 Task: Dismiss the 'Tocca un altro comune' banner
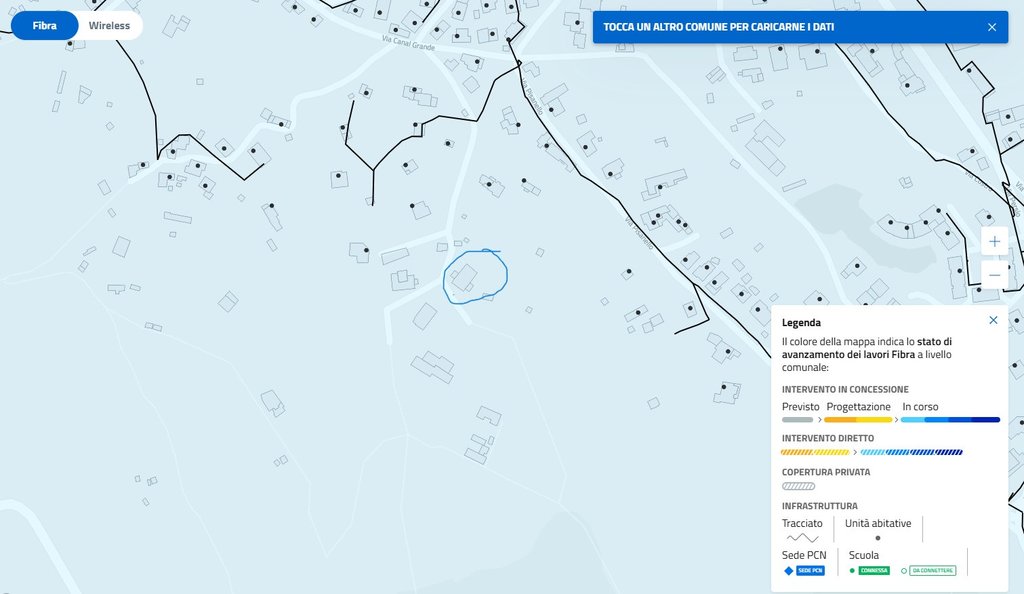[991, 27]
